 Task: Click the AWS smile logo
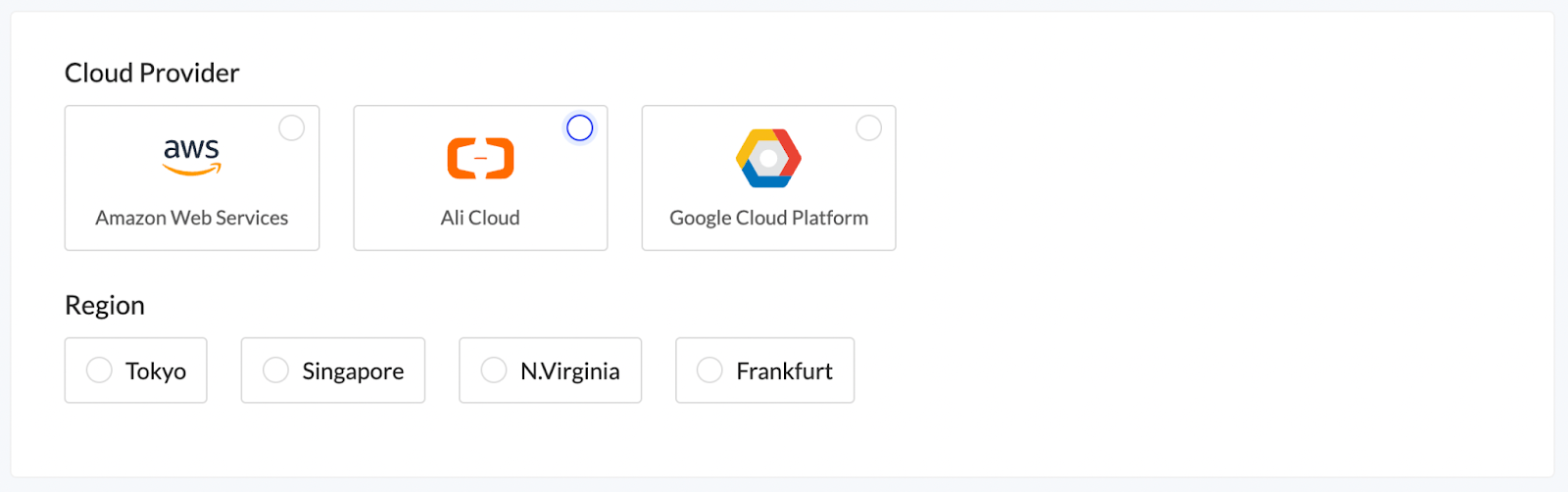pos(192,157)
